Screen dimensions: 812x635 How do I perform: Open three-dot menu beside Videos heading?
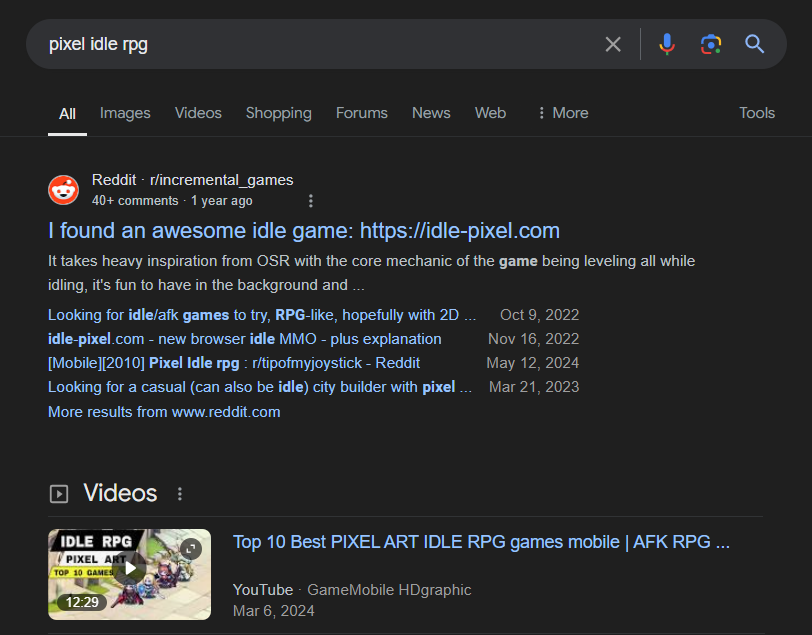coord(180,494)
